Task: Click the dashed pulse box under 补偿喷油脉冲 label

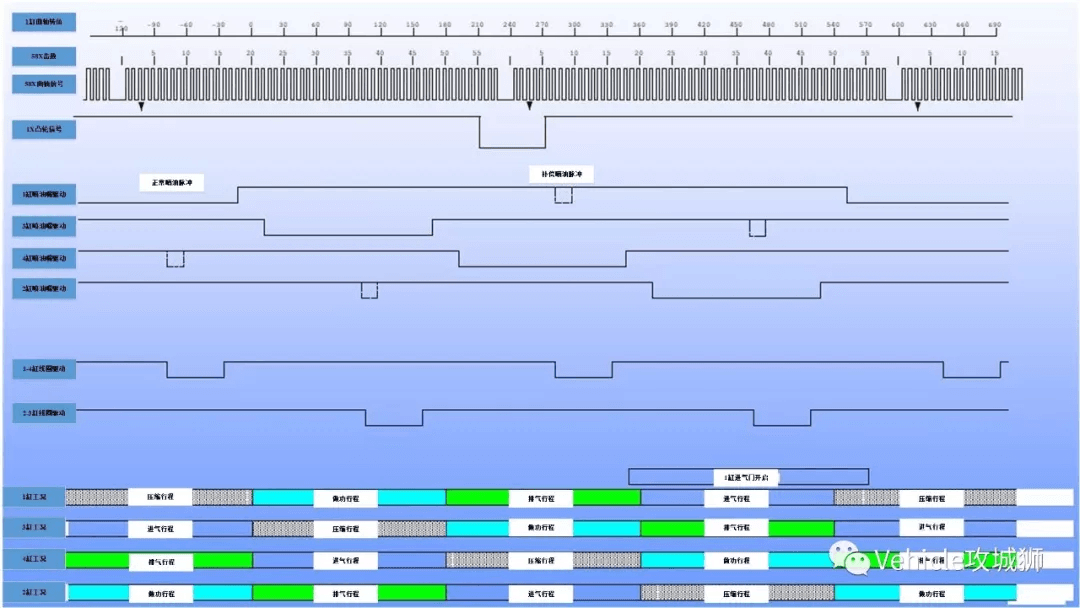Action: tap(563, 196)
